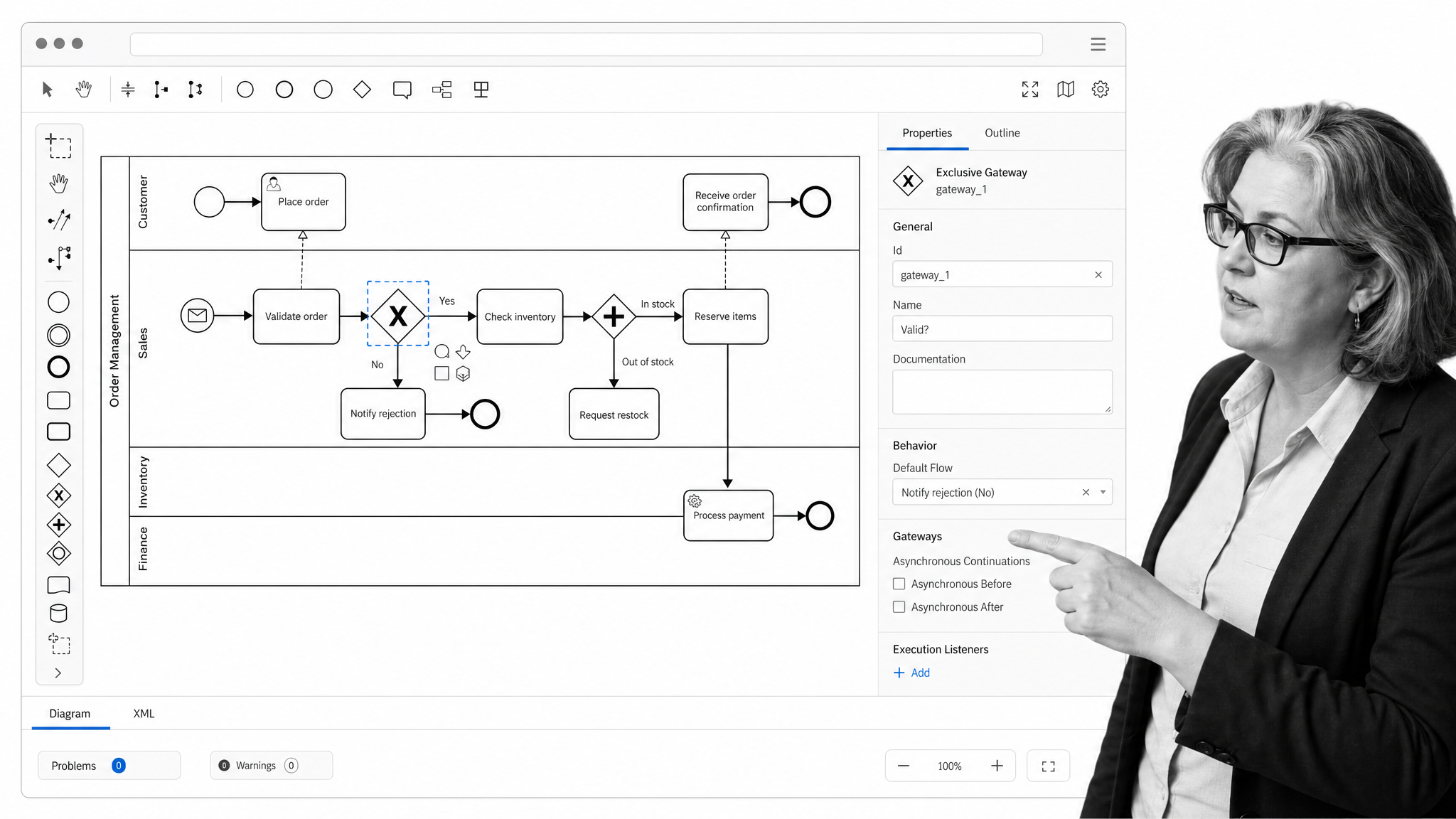Select the Request restock task
The width and height of the screenshot is (1456, 819).
(614, 414)
